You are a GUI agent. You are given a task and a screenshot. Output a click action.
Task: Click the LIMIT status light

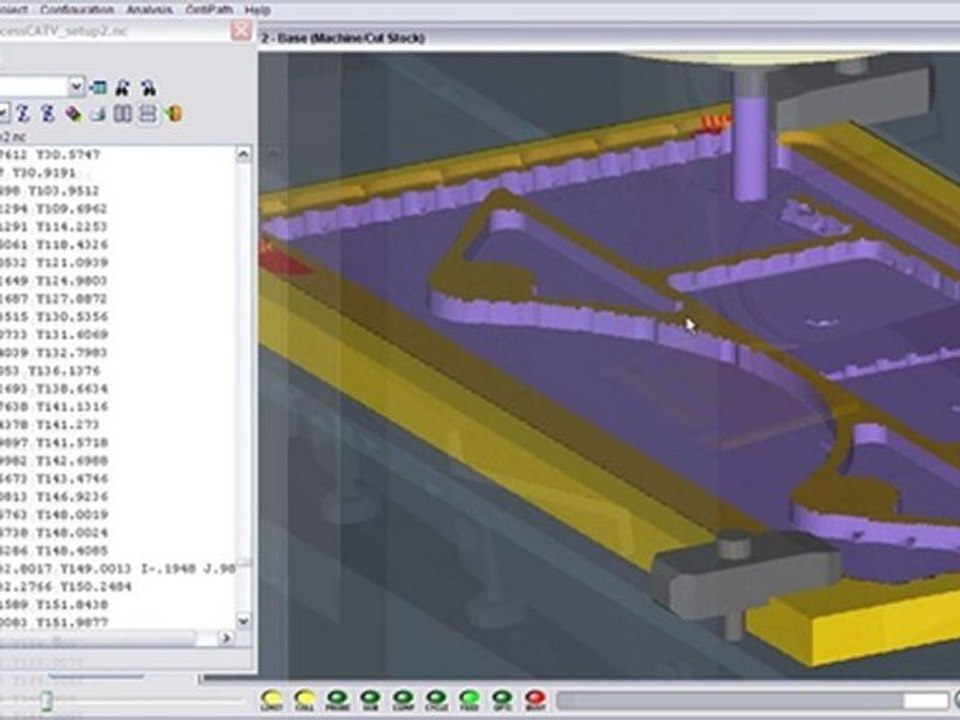tap(272, 700)
